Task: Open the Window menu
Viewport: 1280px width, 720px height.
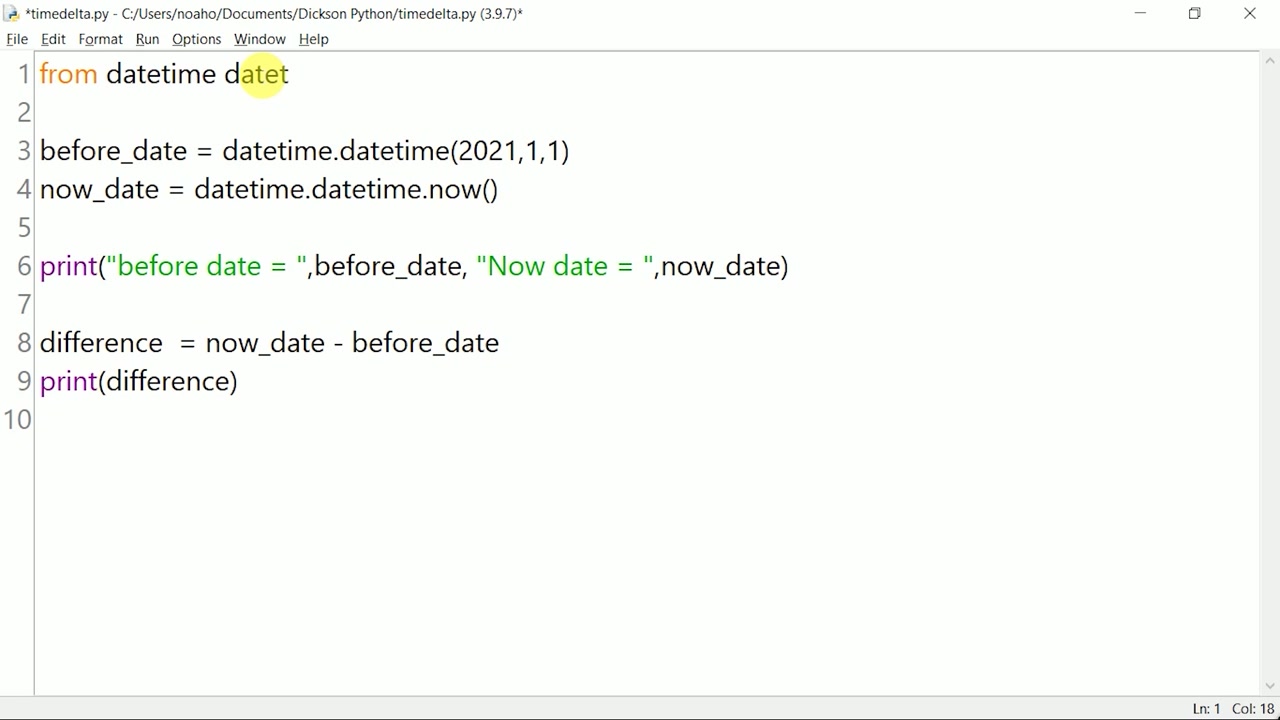Action: 259,39
